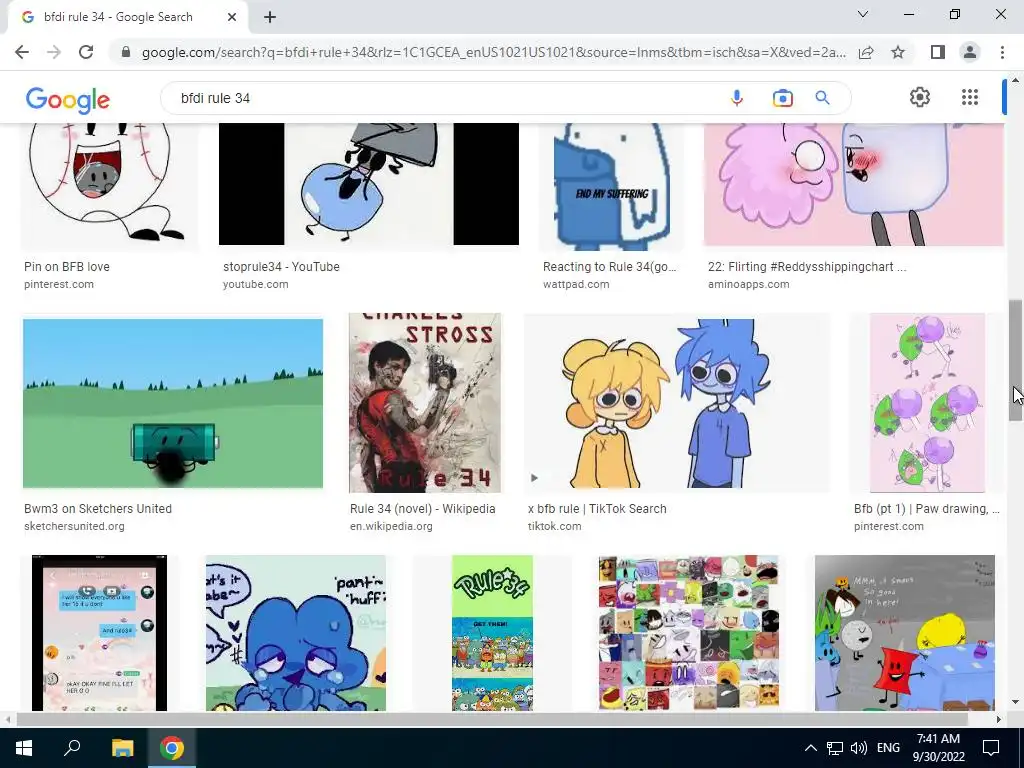
Task: Share this page icon in address bar
Action: coord(866,52)
